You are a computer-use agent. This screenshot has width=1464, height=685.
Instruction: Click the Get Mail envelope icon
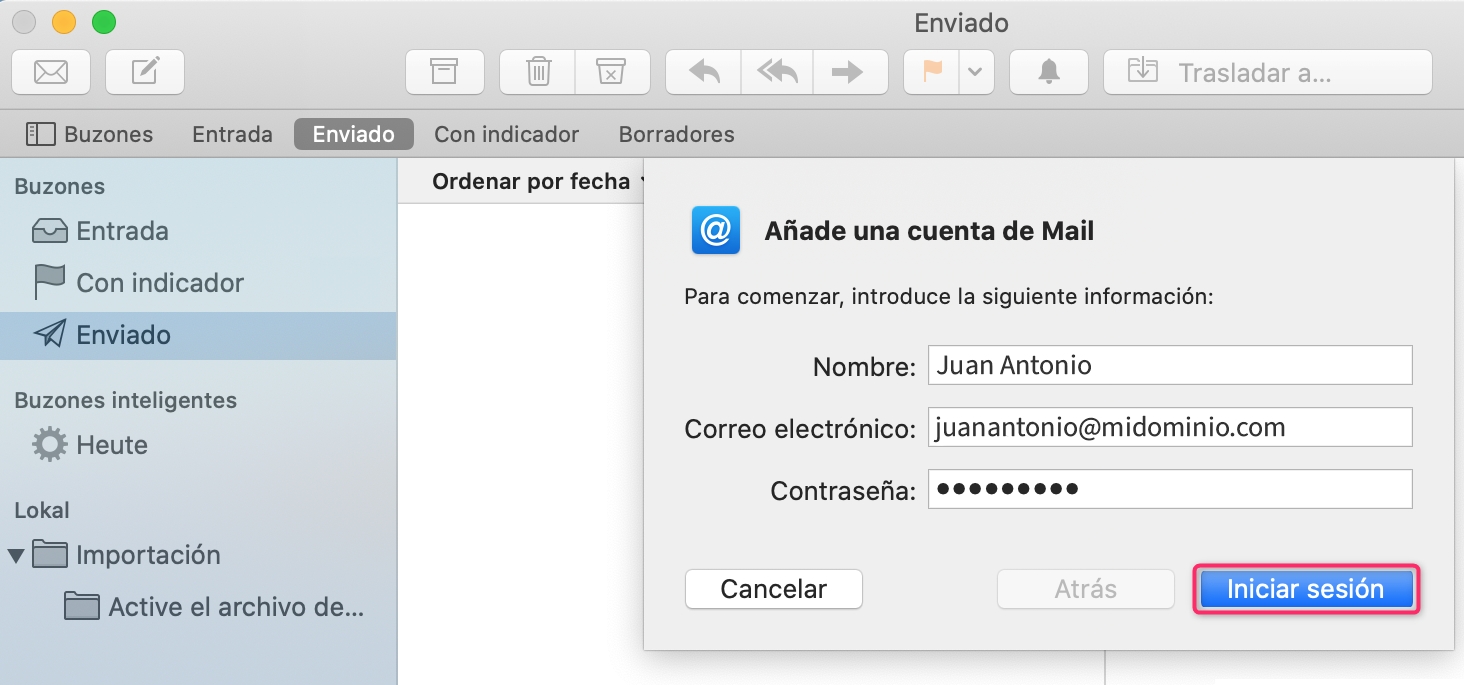51,72
